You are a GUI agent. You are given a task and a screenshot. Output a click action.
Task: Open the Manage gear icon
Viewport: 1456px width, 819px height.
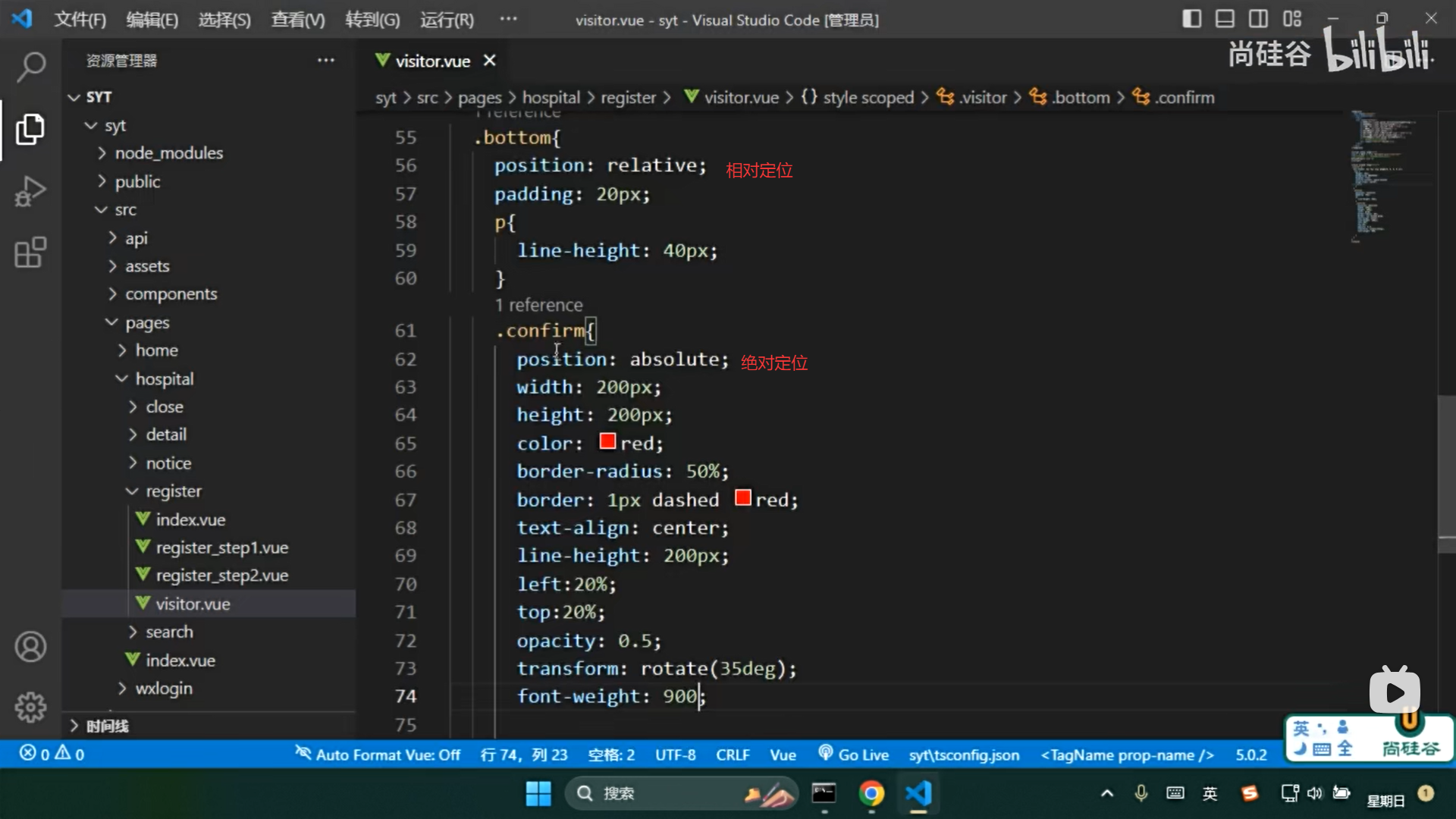pos(30,707)
